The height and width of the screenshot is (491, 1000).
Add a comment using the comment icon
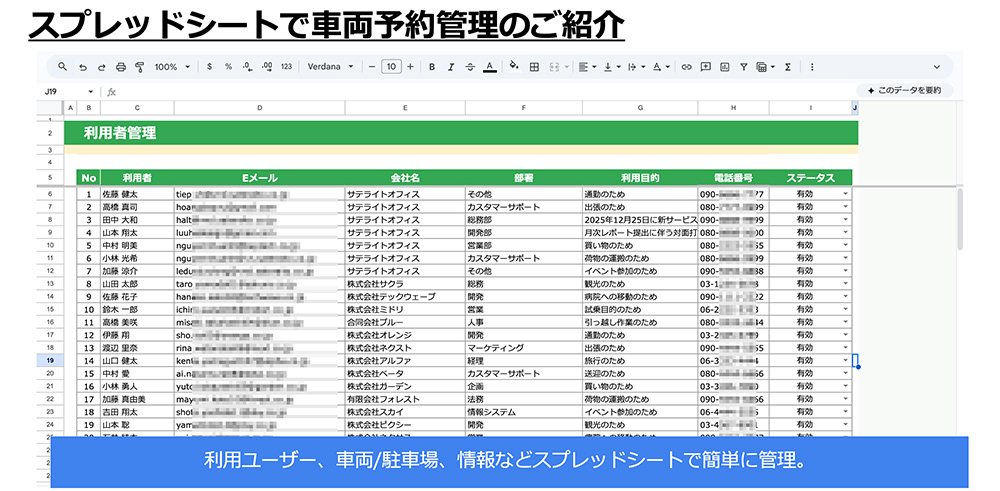coord(706,67)
